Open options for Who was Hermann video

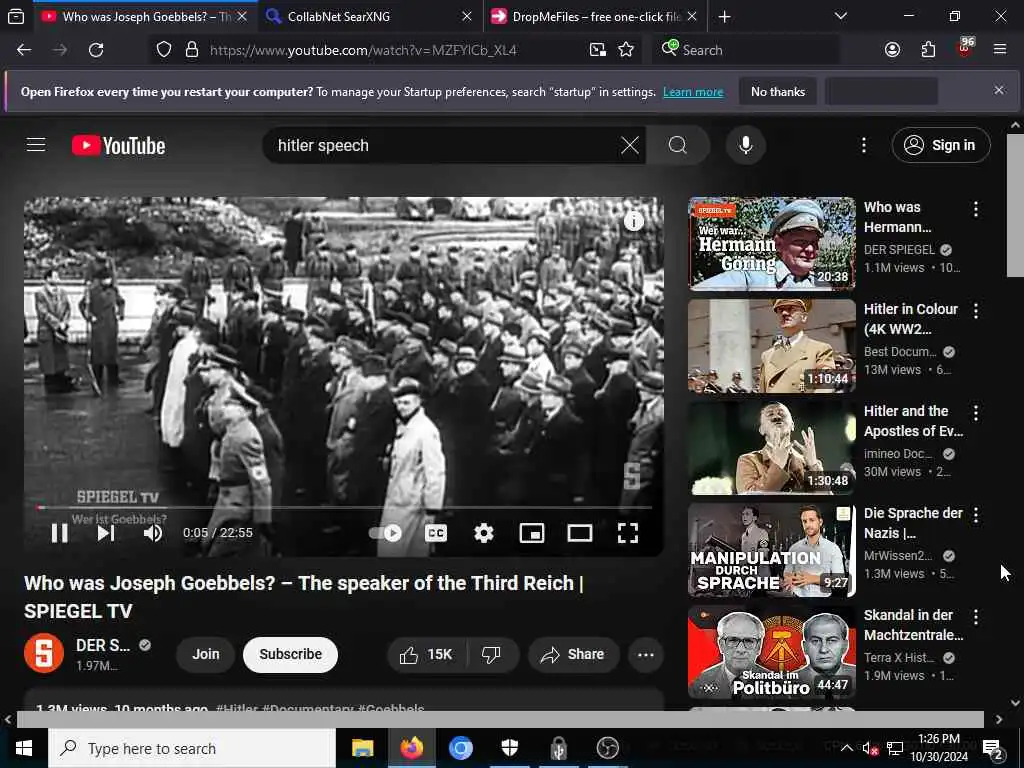pos(976,209)
